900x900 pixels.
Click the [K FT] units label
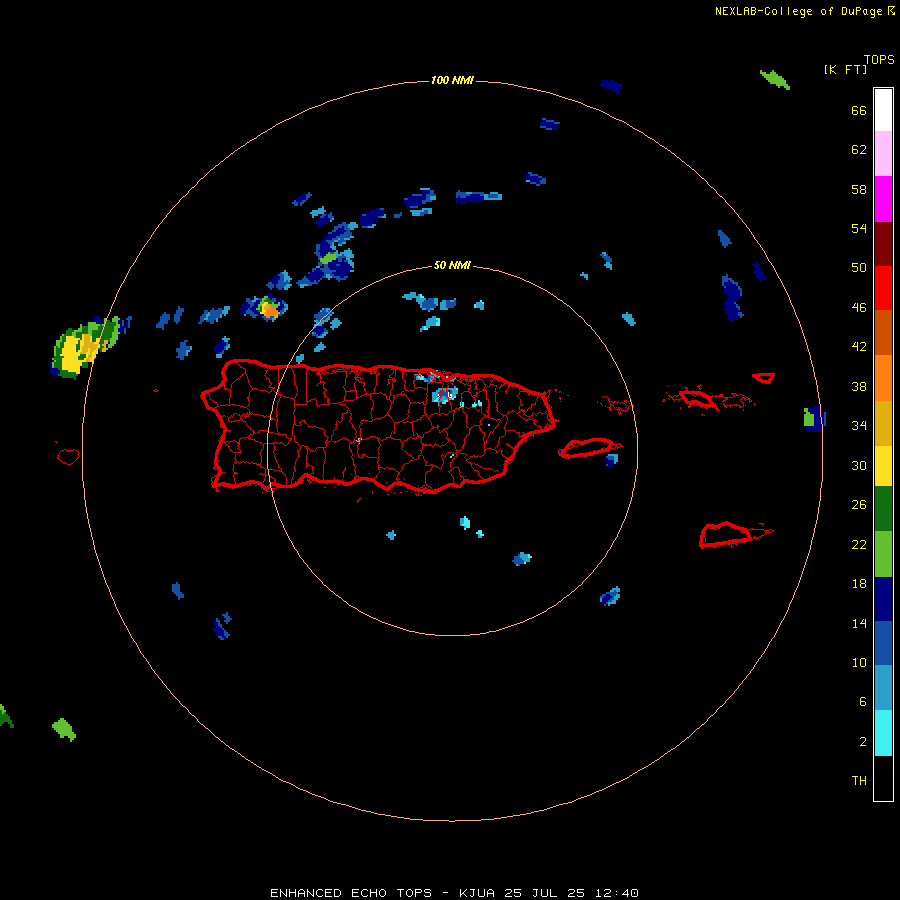[845, 69]
